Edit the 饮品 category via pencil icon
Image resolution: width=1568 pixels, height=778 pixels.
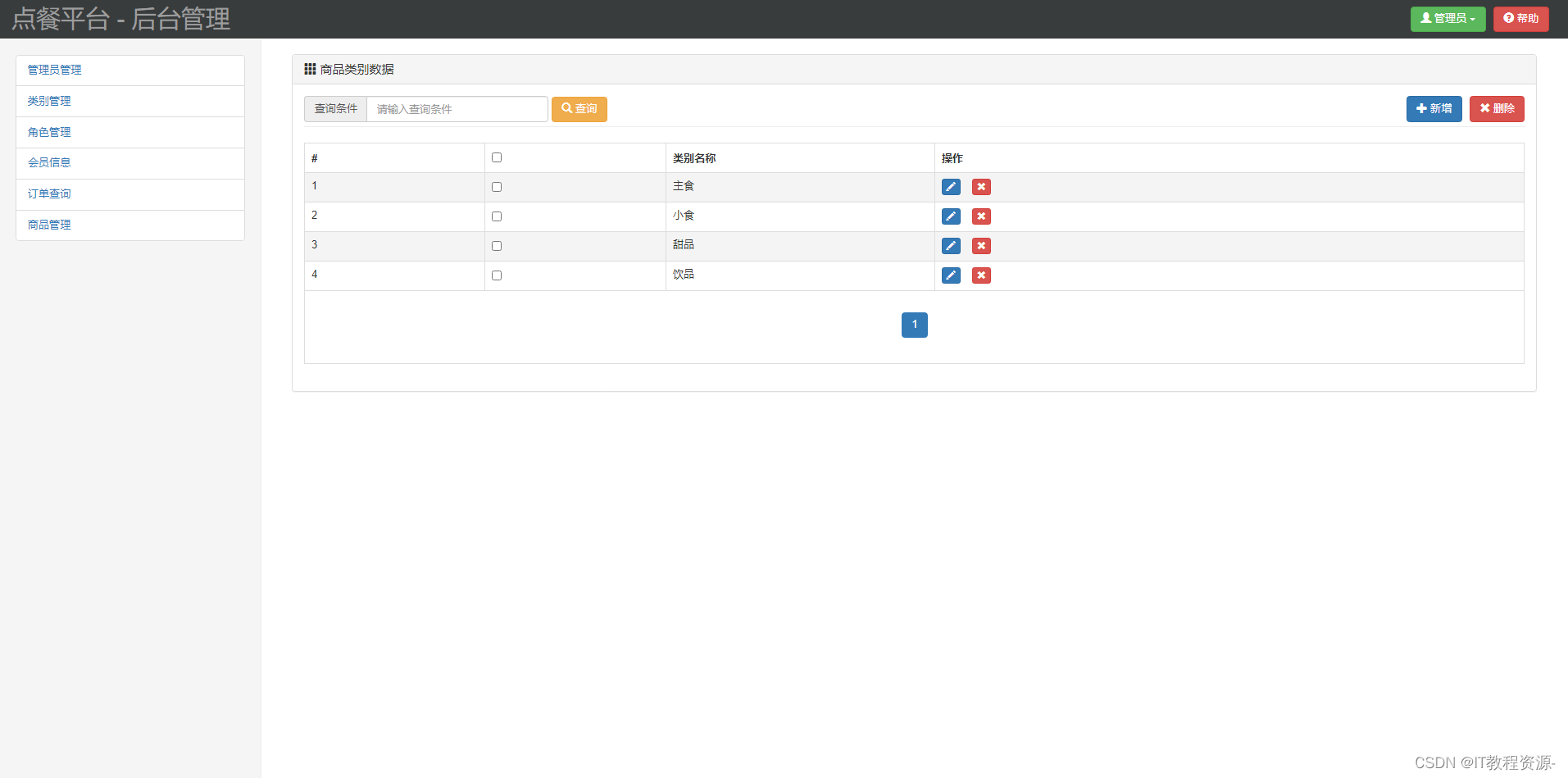(x=951, y=275)
